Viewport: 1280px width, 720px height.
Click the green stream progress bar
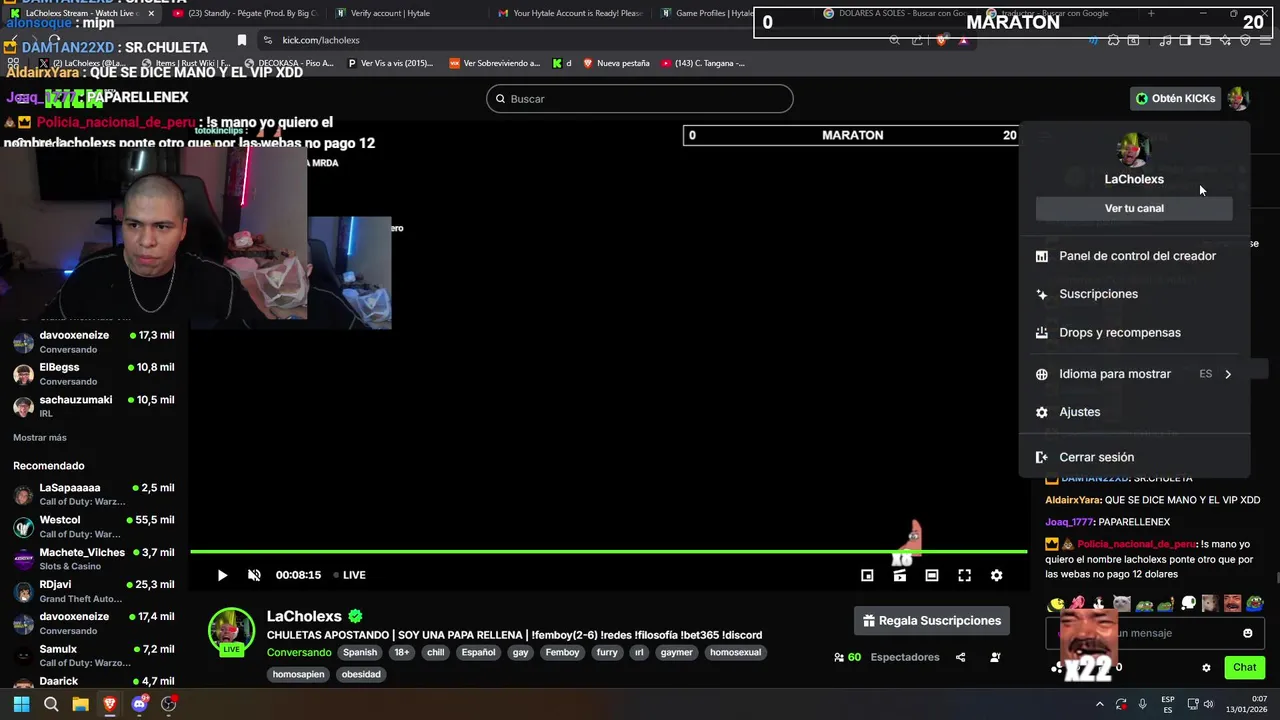point(608,551)
